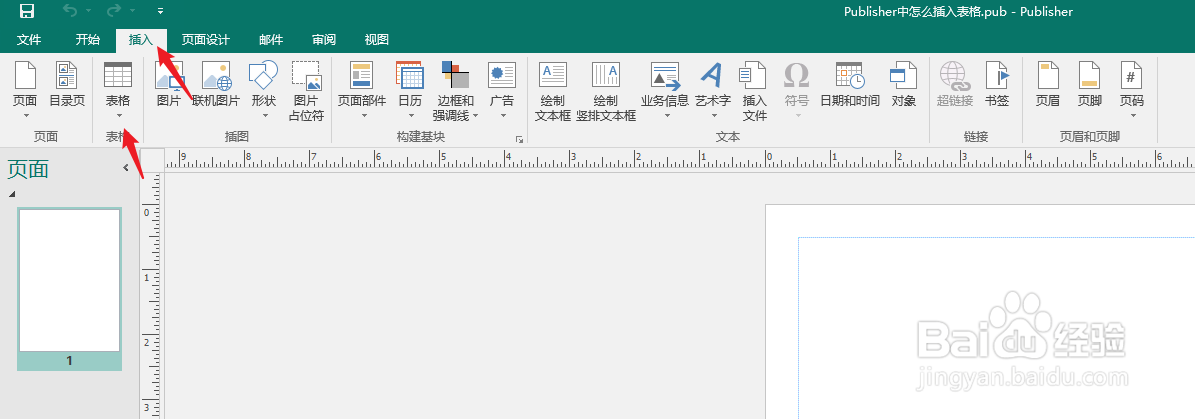Click the Undo arrow icon
Image resolution: width=1195 pixels, height=419 pixels.
pyautogui.click(x=70, y=11)
